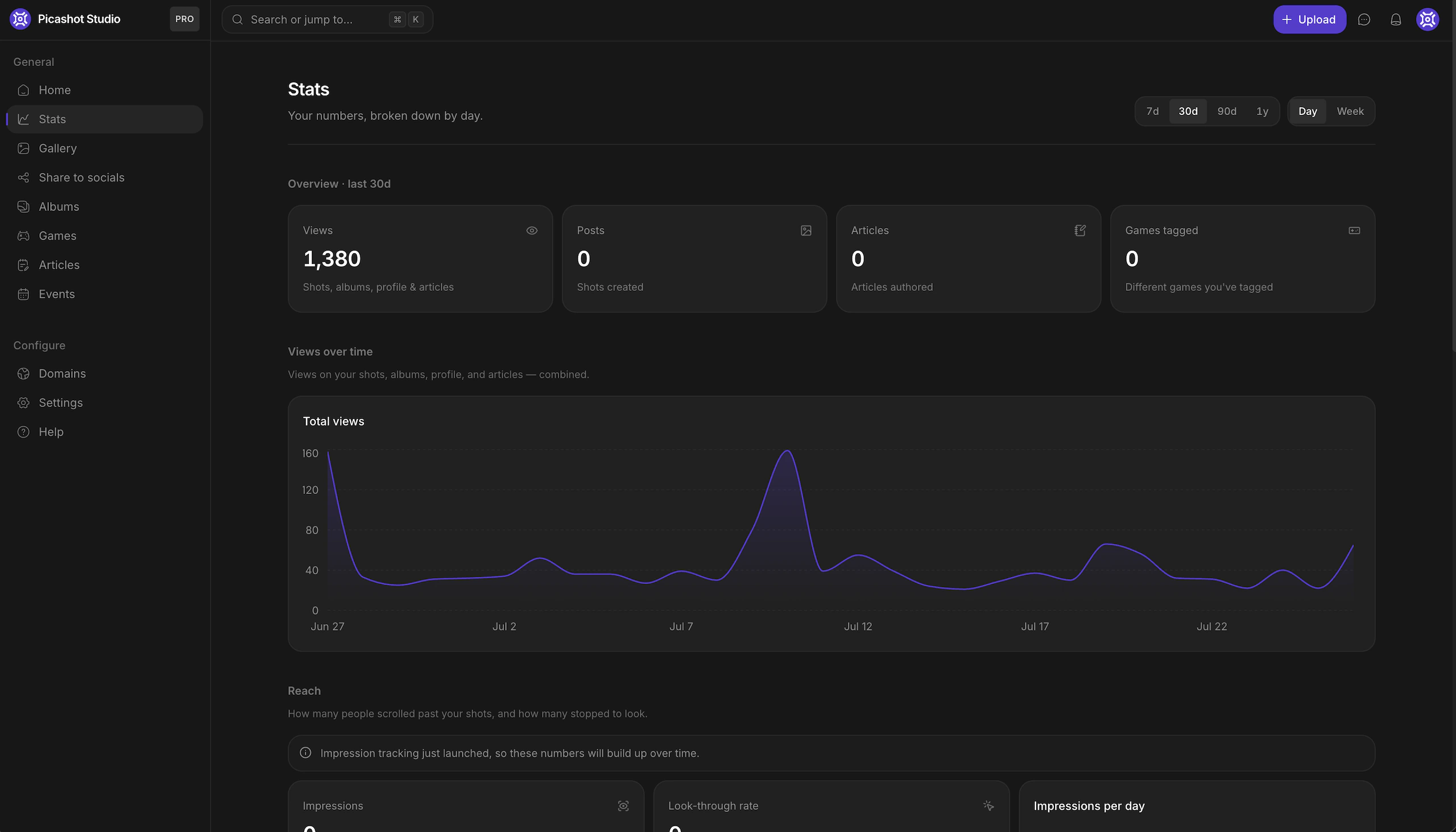Viewport: 1456px width, 832px height.
Task: Click the Games tagged overview card
Action: pos(1243,259)
